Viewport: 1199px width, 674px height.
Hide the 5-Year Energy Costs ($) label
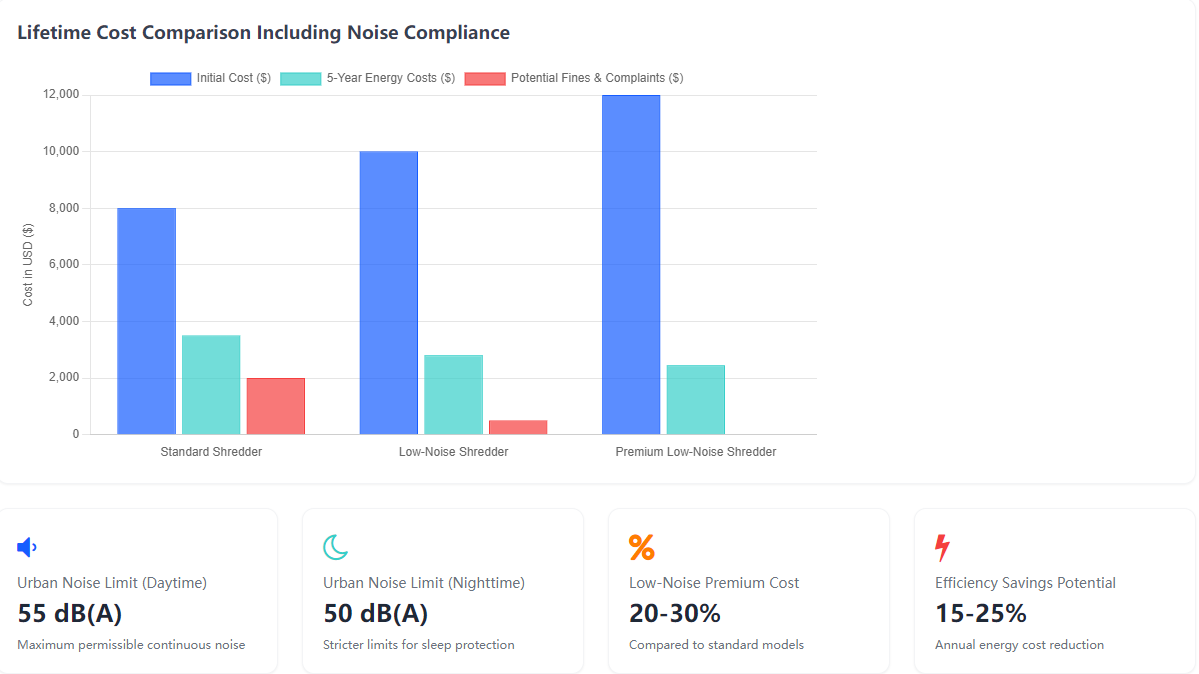(x=391, y=78)
